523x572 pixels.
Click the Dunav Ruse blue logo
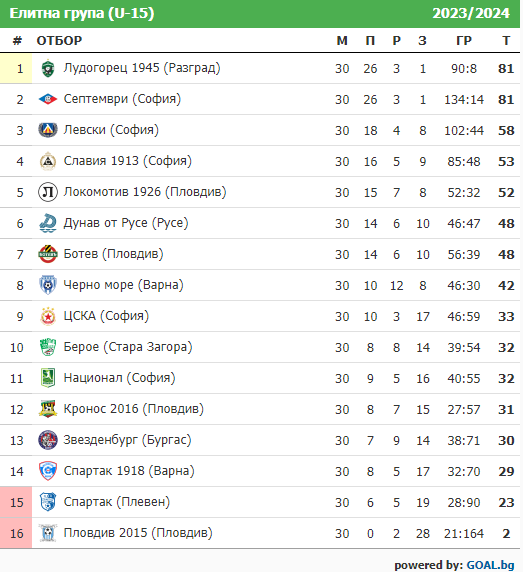(x=48, y=223)
